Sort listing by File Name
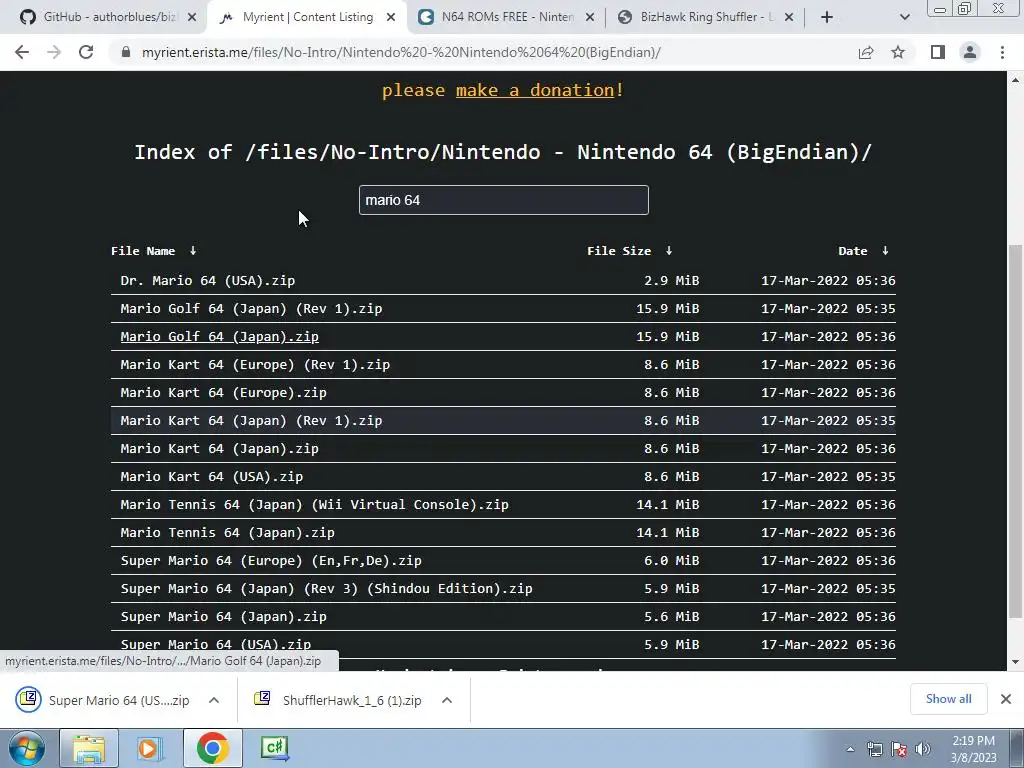 [153, 251]
